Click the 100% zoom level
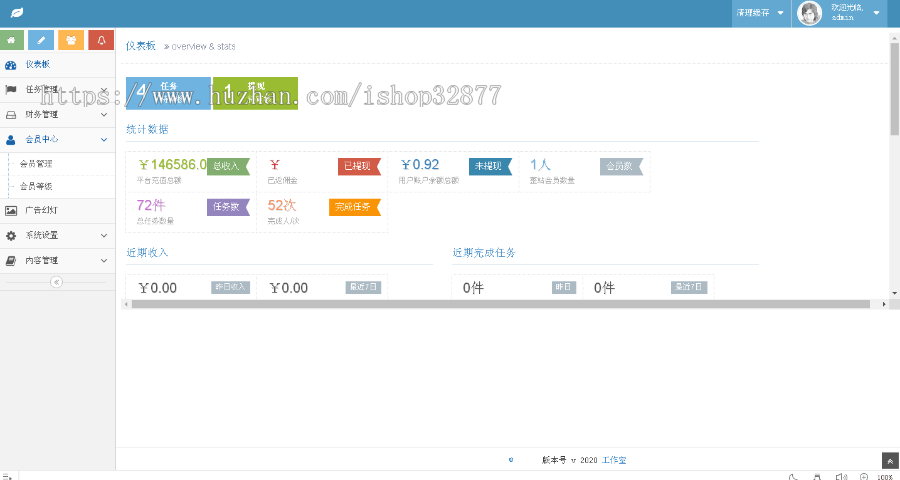 click(x=885, y=476)
